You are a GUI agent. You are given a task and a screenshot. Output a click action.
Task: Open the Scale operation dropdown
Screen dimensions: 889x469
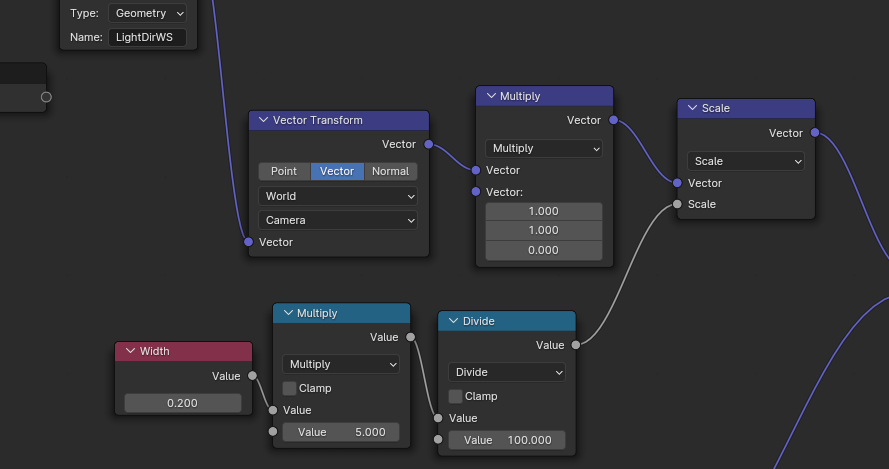pos(745,161)
